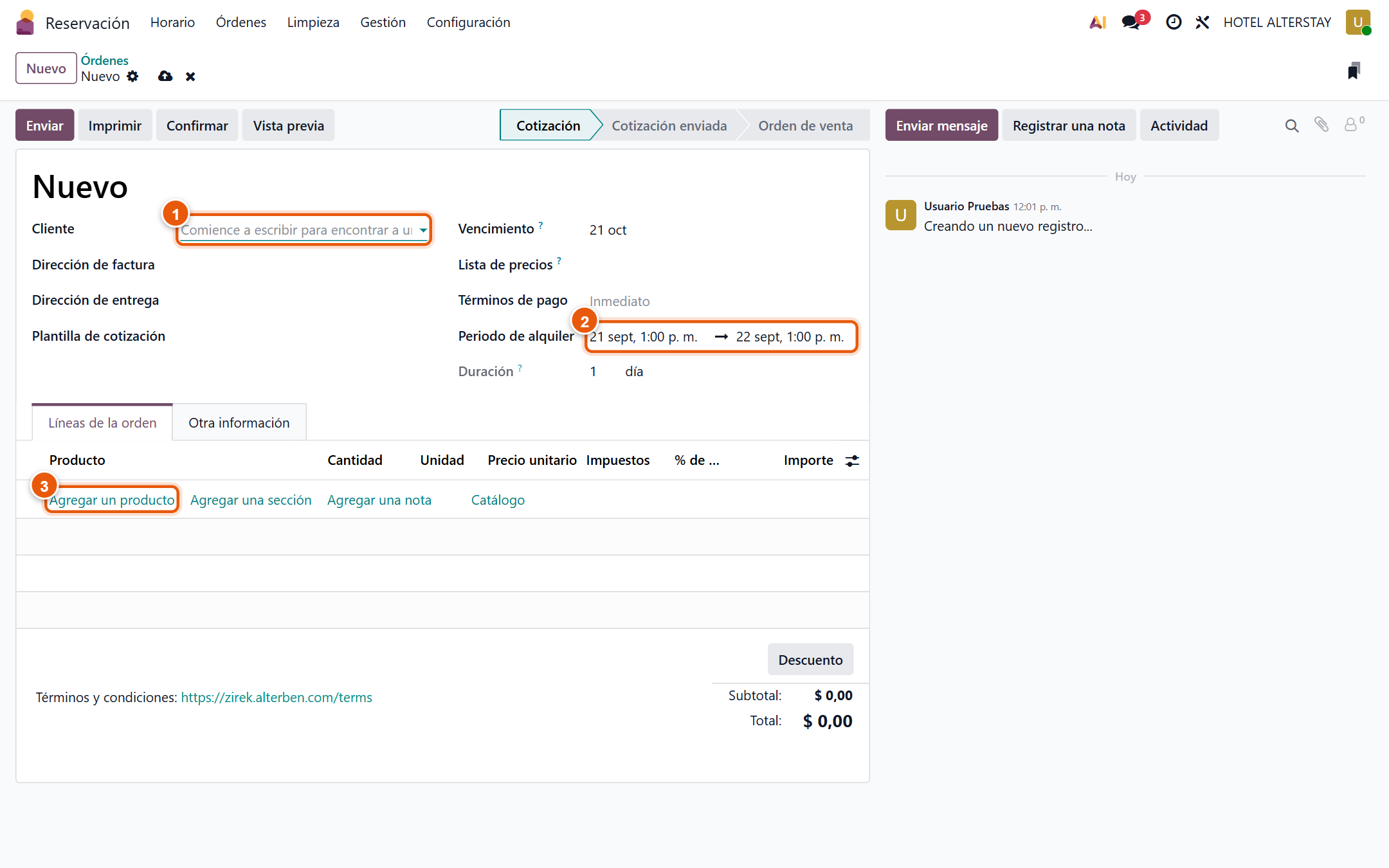Confirm the quotation with Confirmar
The height and width of the screenshot is (868, 1389).
197,125
